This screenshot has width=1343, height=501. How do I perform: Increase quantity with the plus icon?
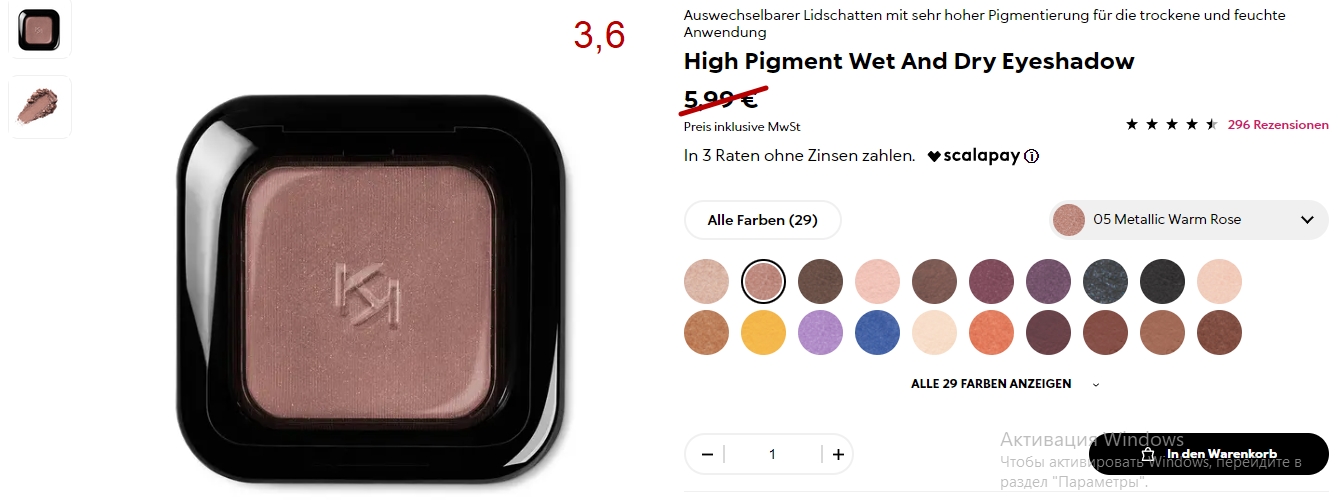838,454
